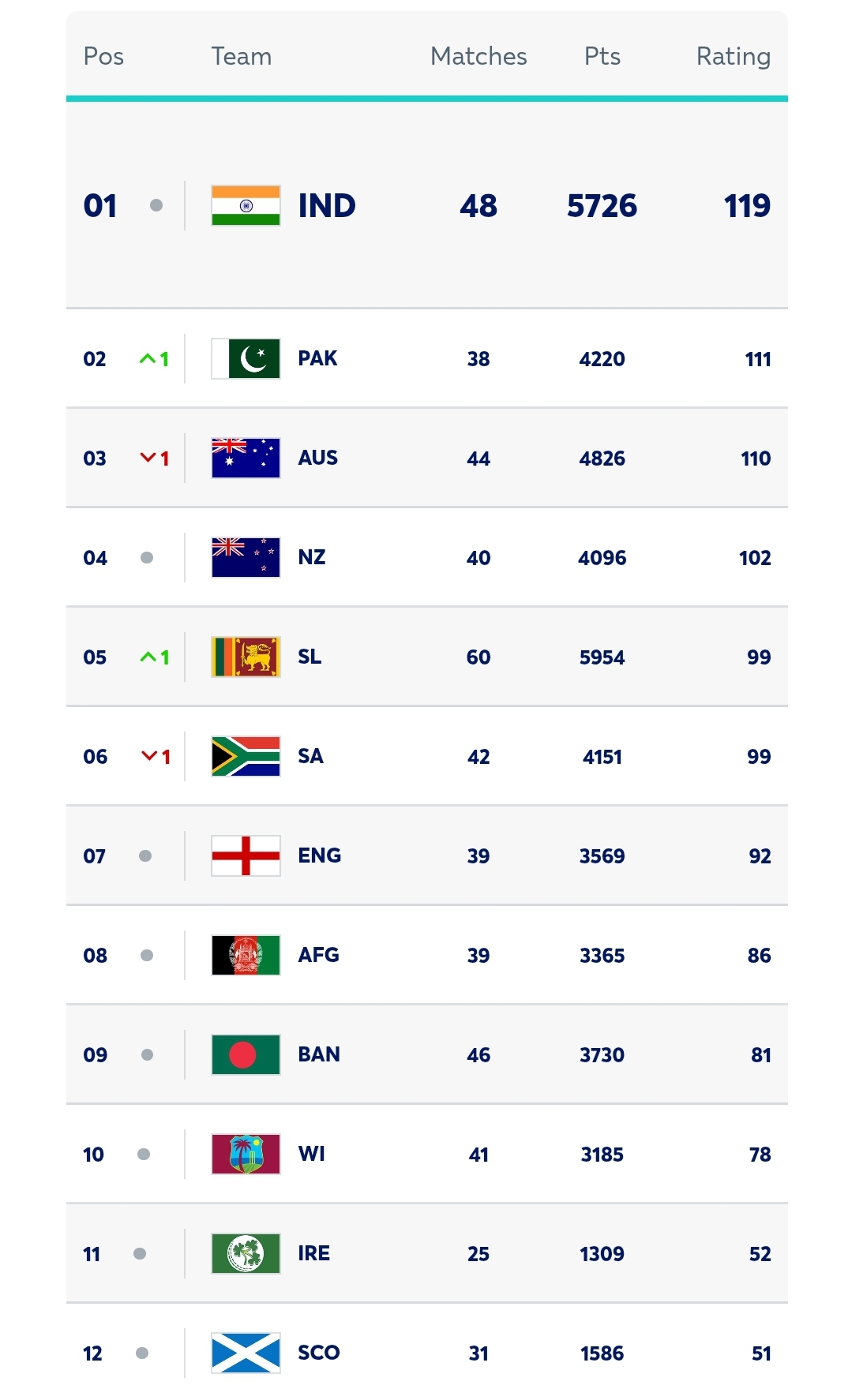
Task: Click the red down arrow beside AUS
Action: point(148,458)
